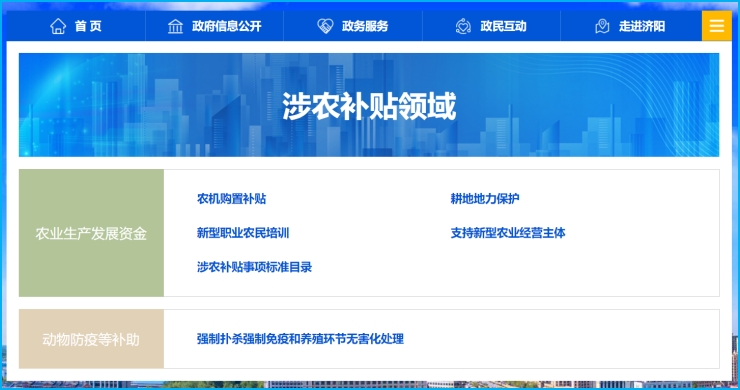
Task: Click the government building icon
Action: (x=175, y=26)
